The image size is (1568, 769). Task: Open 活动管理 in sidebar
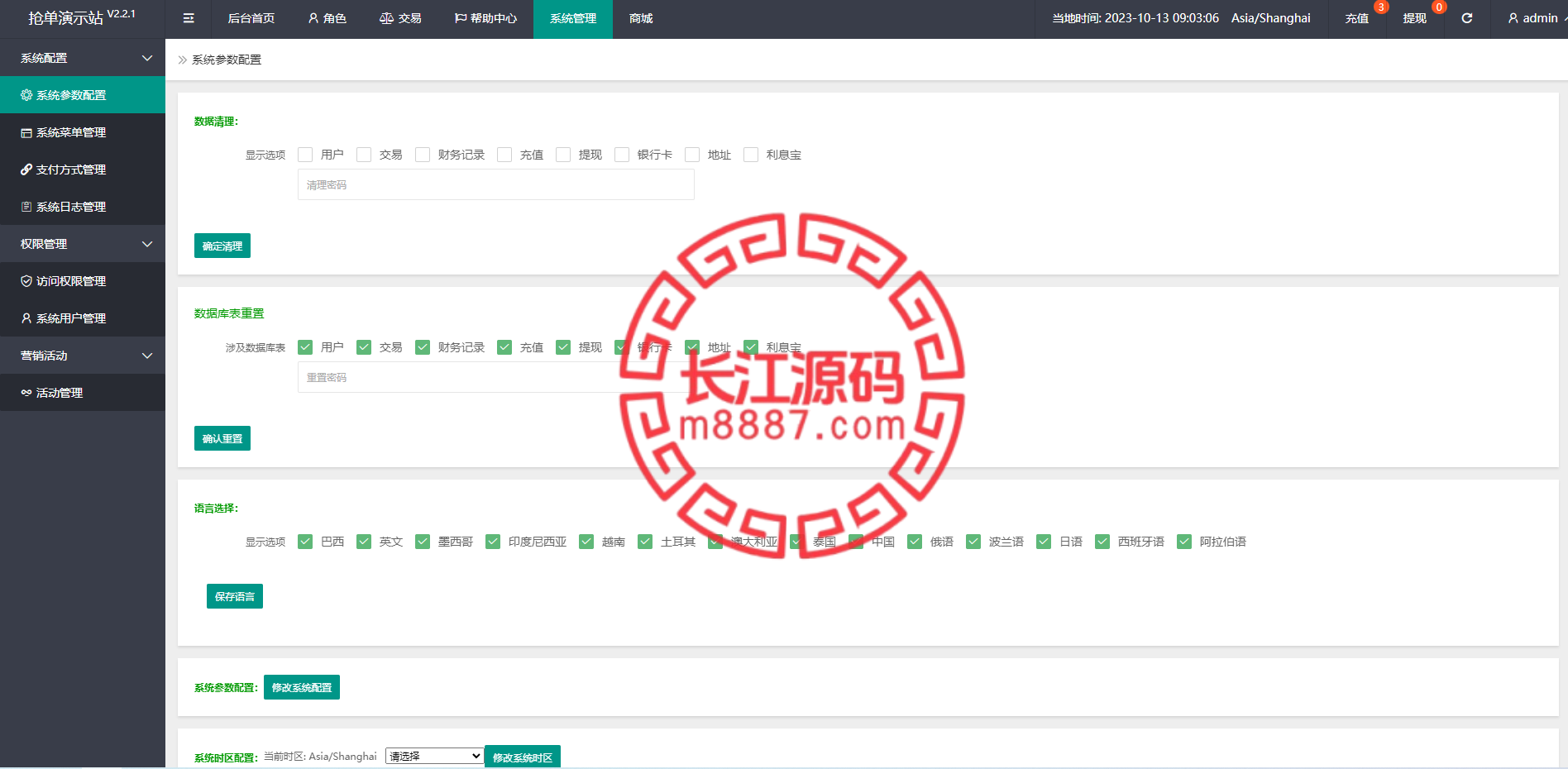click(83, 393)
